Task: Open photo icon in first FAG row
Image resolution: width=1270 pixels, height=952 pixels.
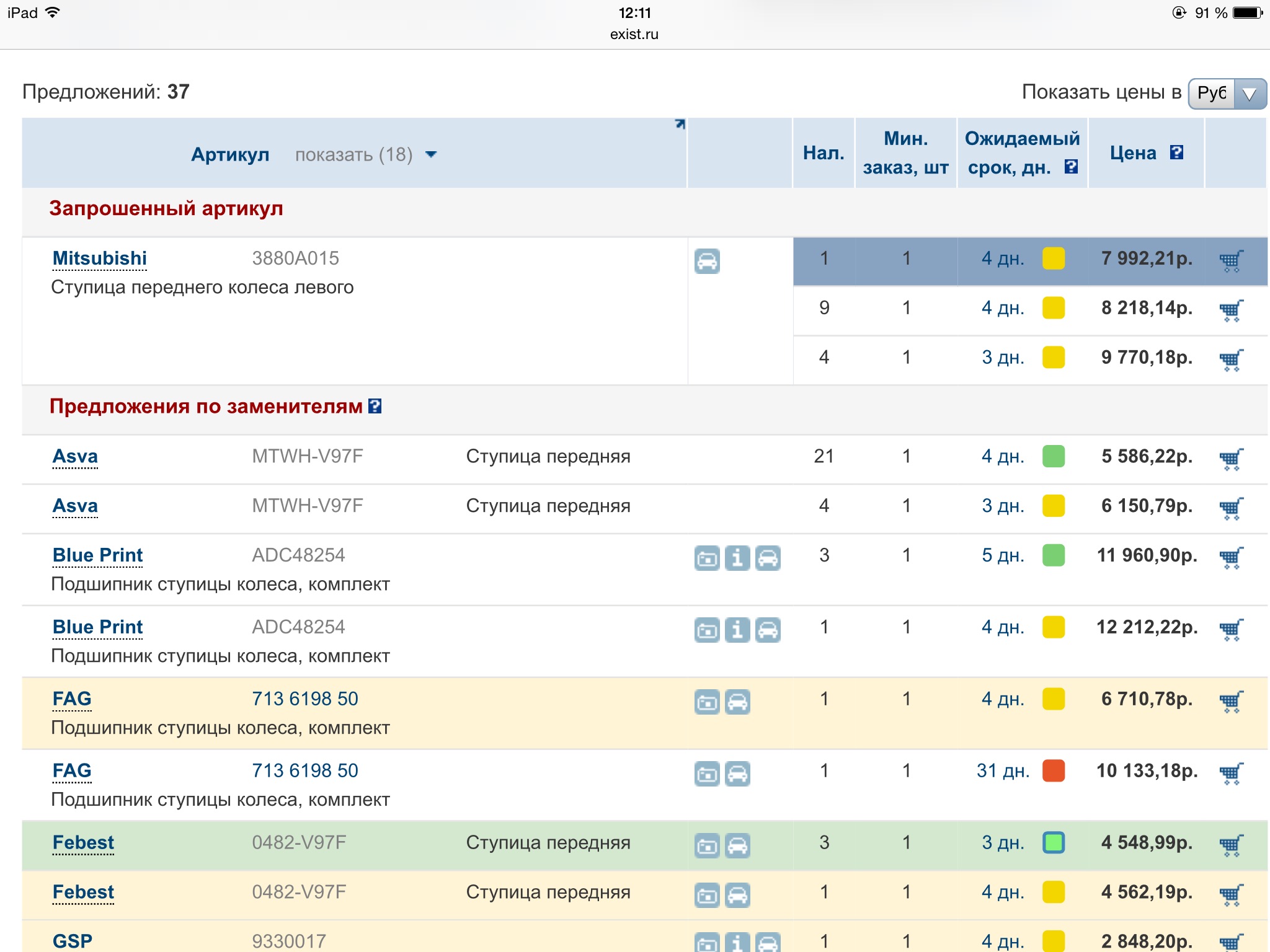Action: pyautogui.click(x=707, y=702)
